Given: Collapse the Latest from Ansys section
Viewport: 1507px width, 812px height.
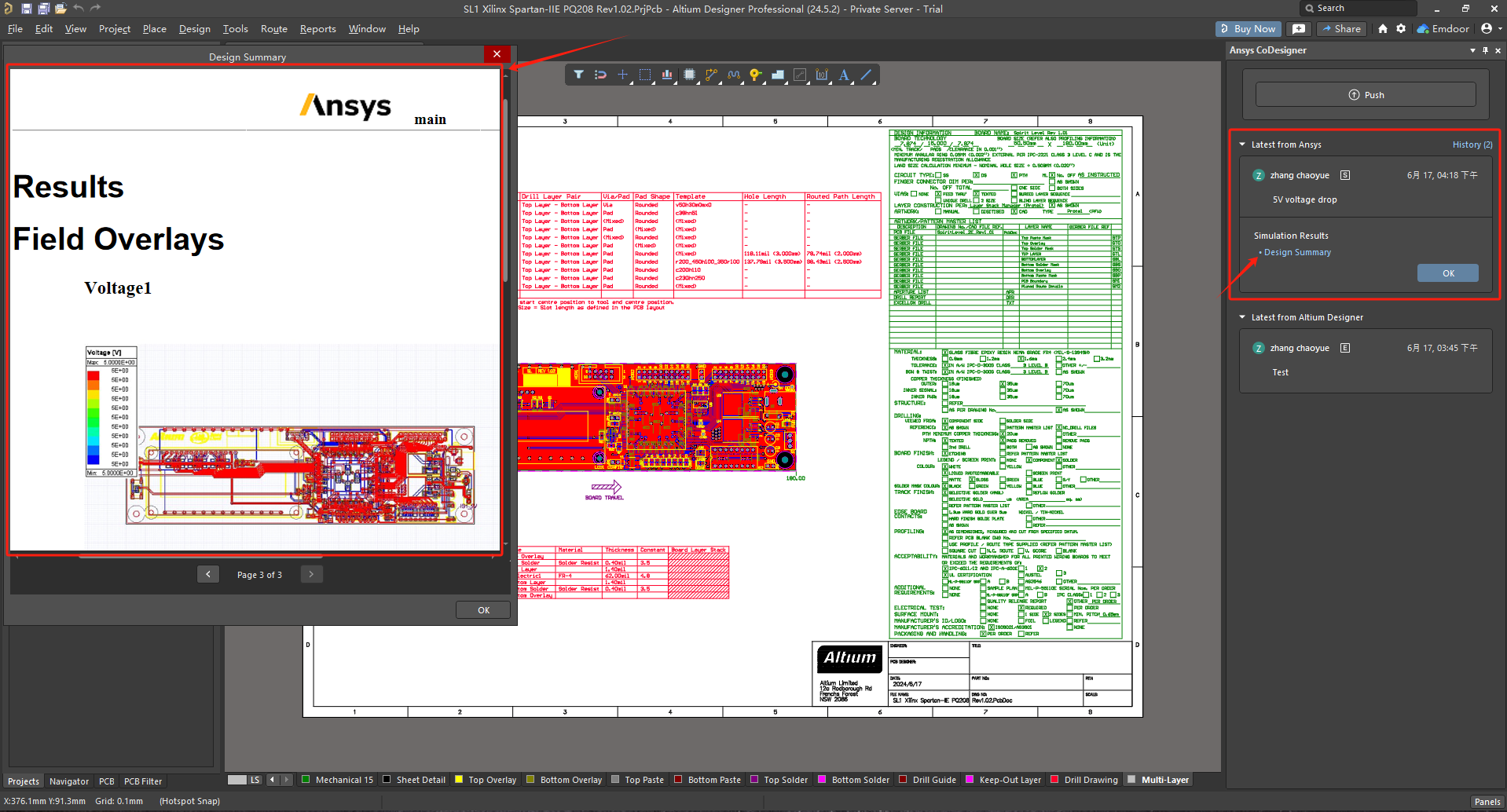Looking at the screenshot, I should [1242, 144].
